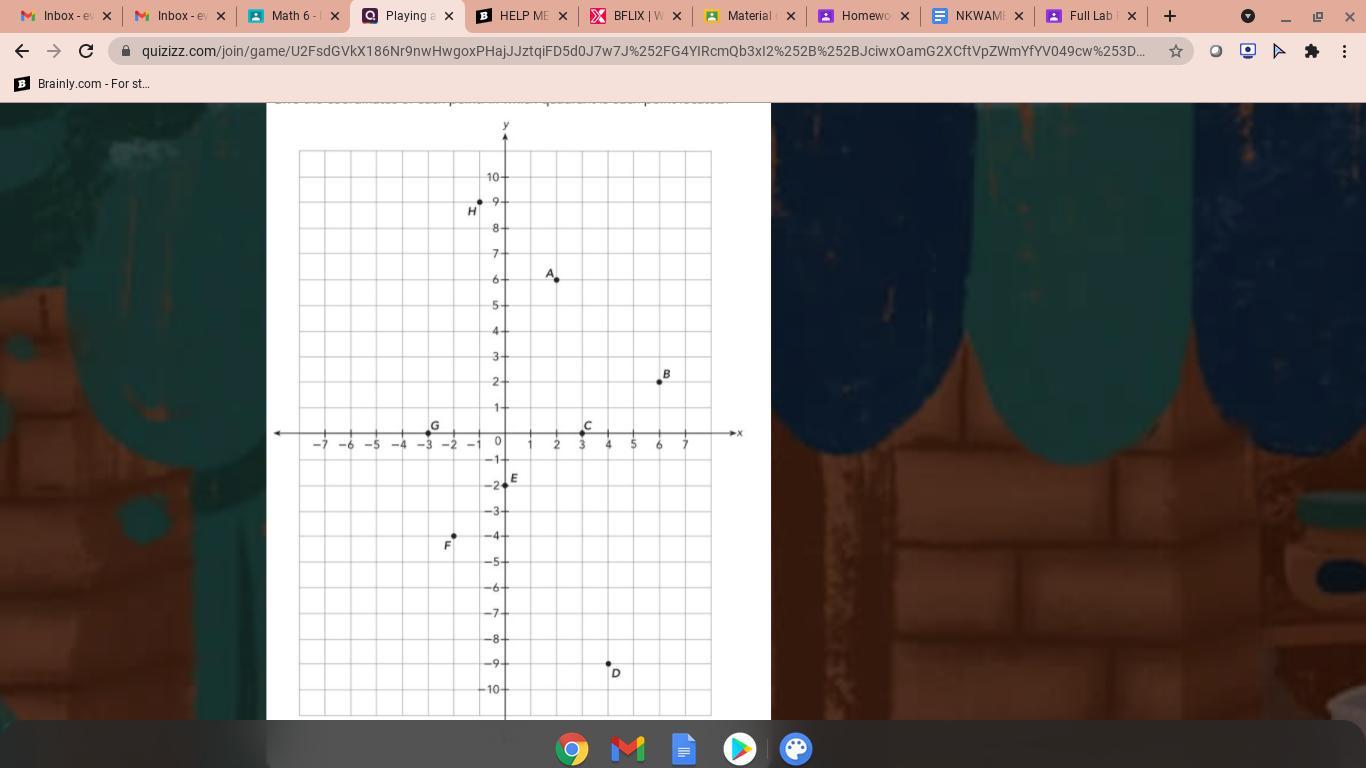1366x768 pixels.
Task: Click the address bar URL field
Action: [x=643, y=51]
